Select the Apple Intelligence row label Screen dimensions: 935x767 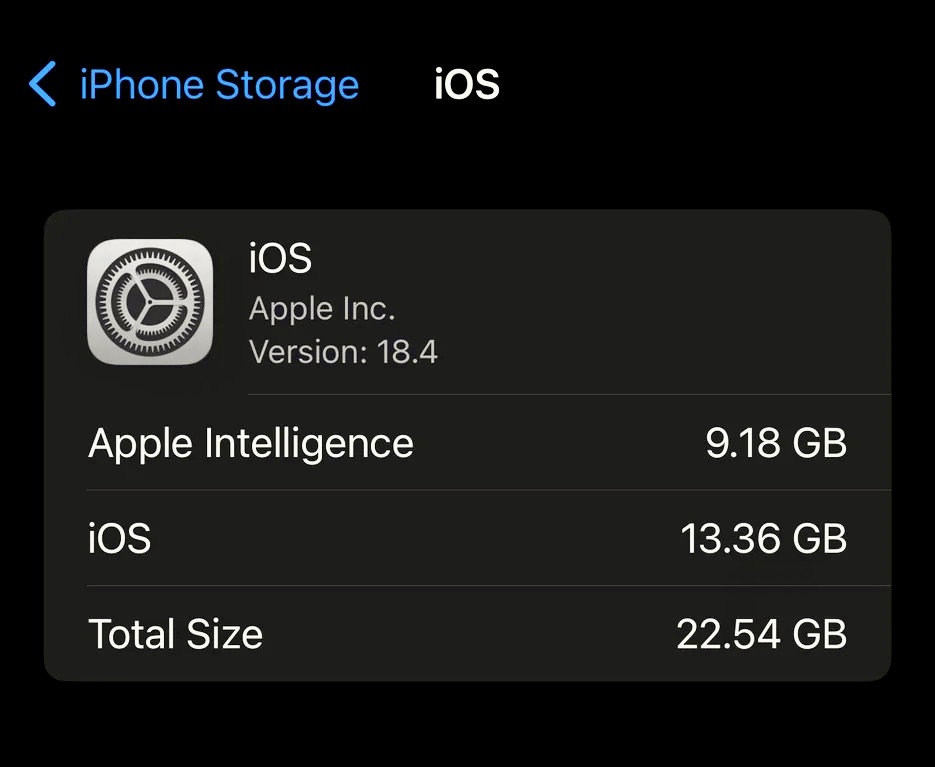coord(251,443)
